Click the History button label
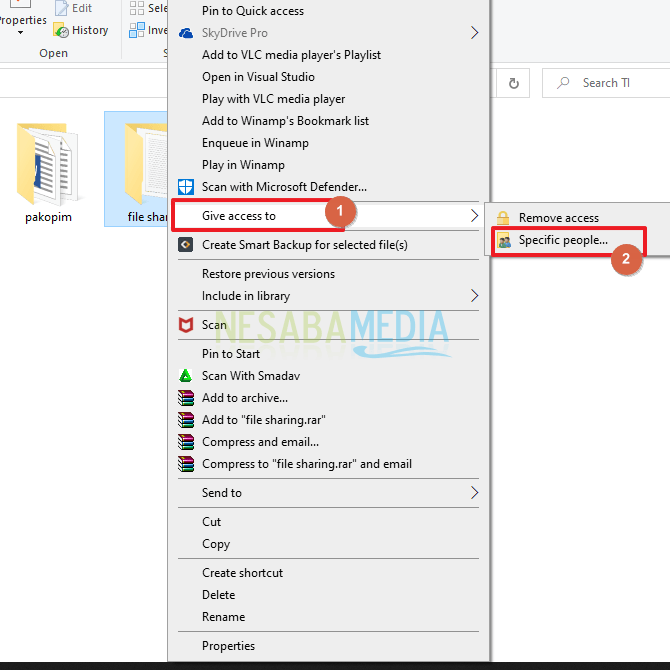670x670 pixels. point(90,30)
